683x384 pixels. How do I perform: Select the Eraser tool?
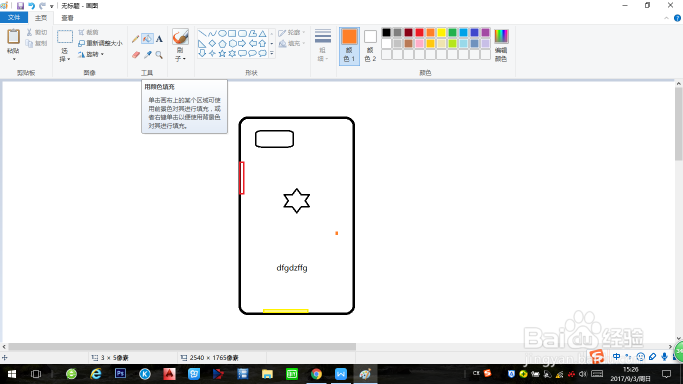coord(135,55)
